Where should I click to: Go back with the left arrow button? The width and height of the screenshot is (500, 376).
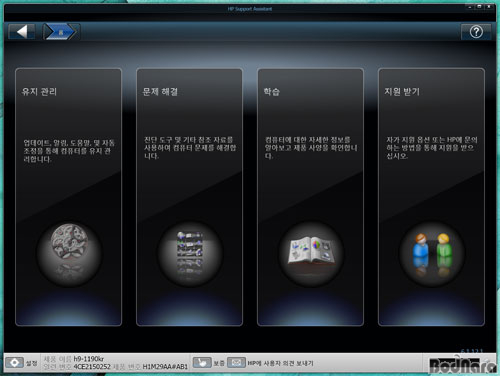(x=22, y=32)
